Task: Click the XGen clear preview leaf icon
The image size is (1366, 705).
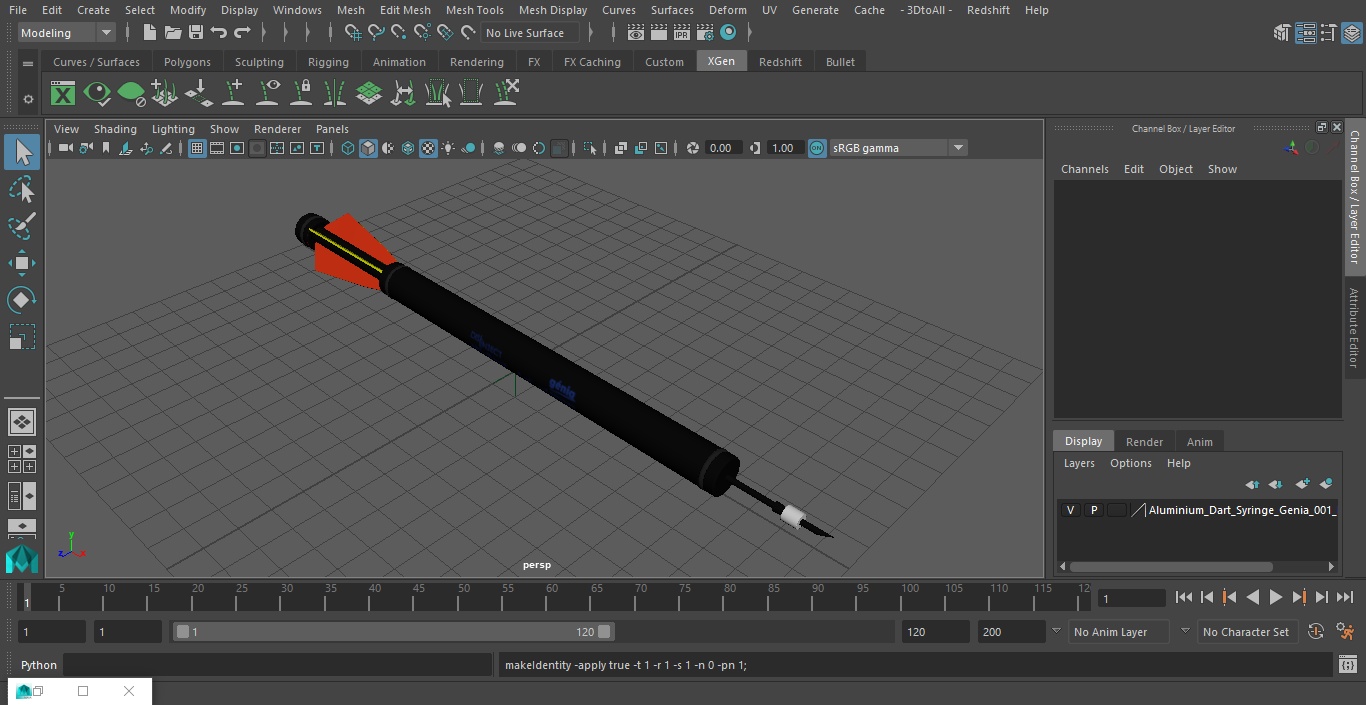Action: click(131, 94)
